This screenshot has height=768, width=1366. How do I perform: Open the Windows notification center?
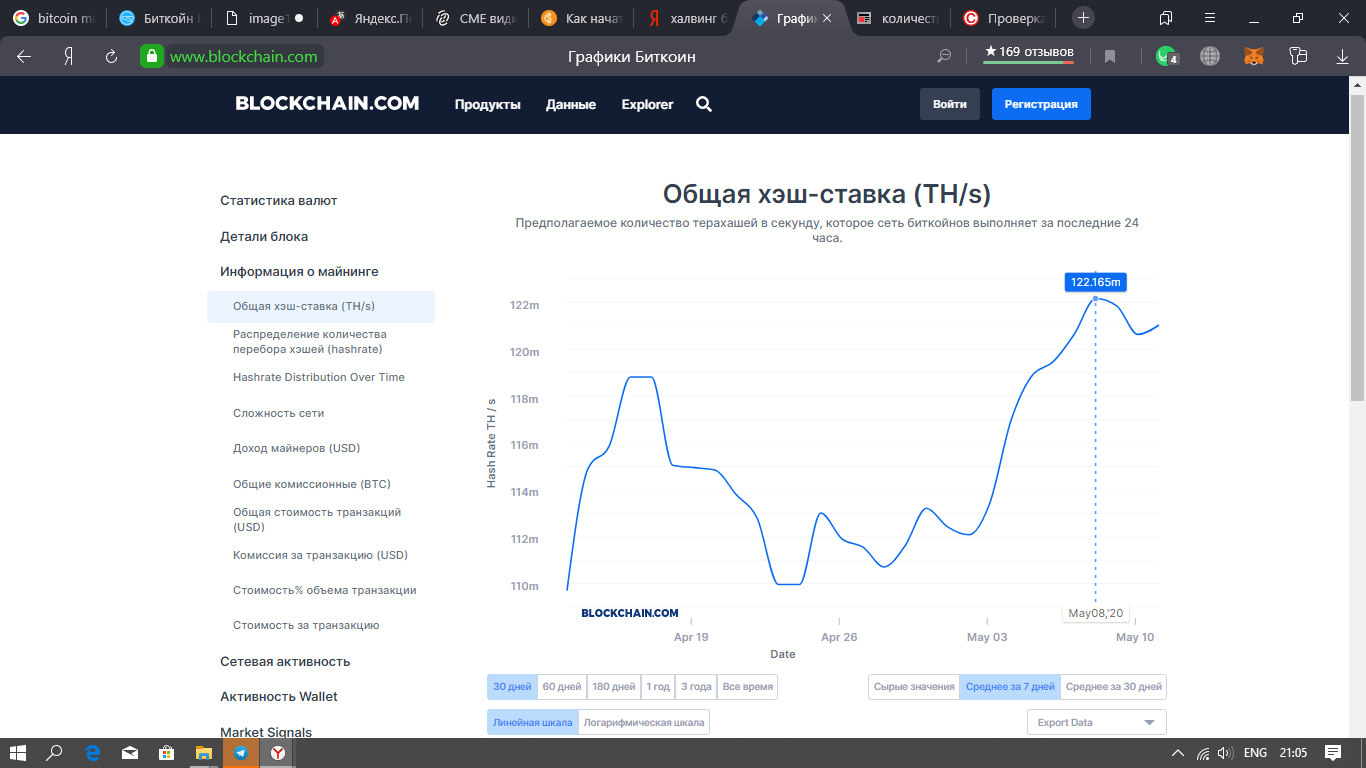[1333, 753]
